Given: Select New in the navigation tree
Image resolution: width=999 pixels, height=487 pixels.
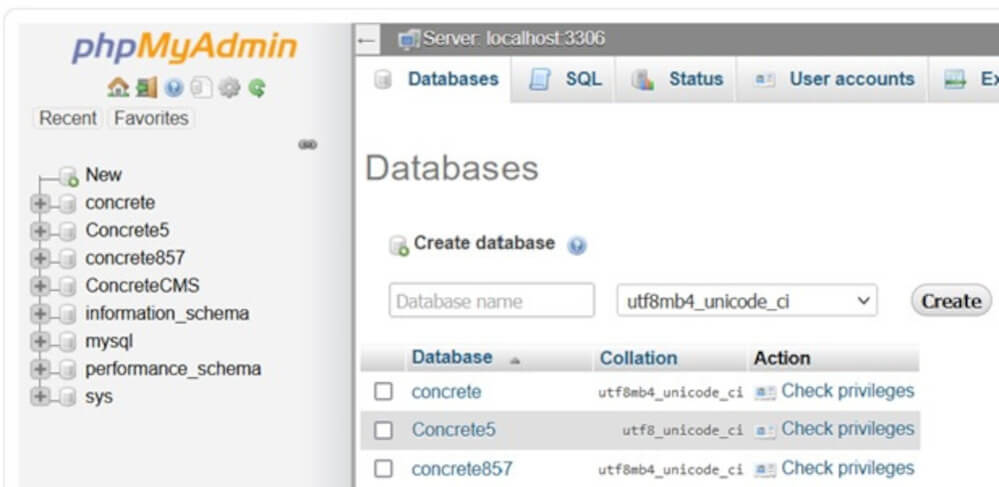Looking at the screenshot, I should [103, 175].
